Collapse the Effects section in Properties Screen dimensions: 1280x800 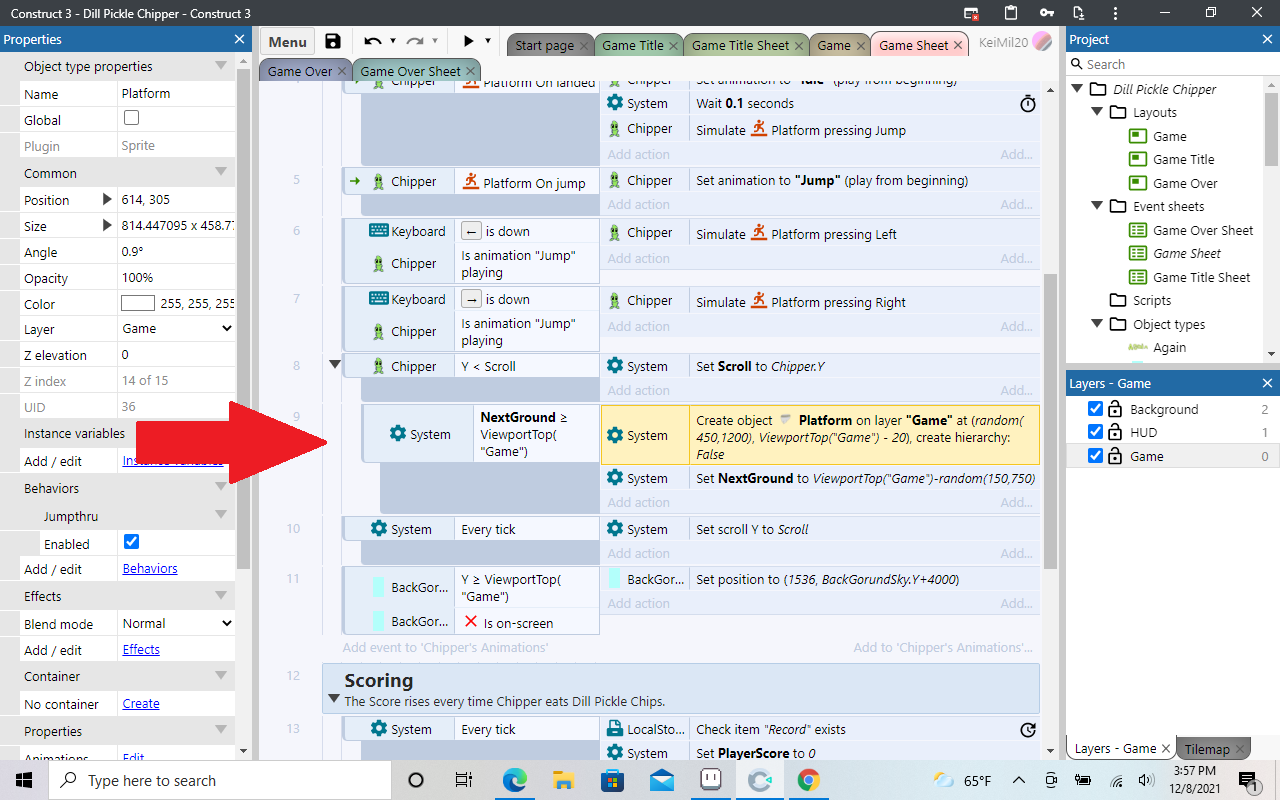221,596
